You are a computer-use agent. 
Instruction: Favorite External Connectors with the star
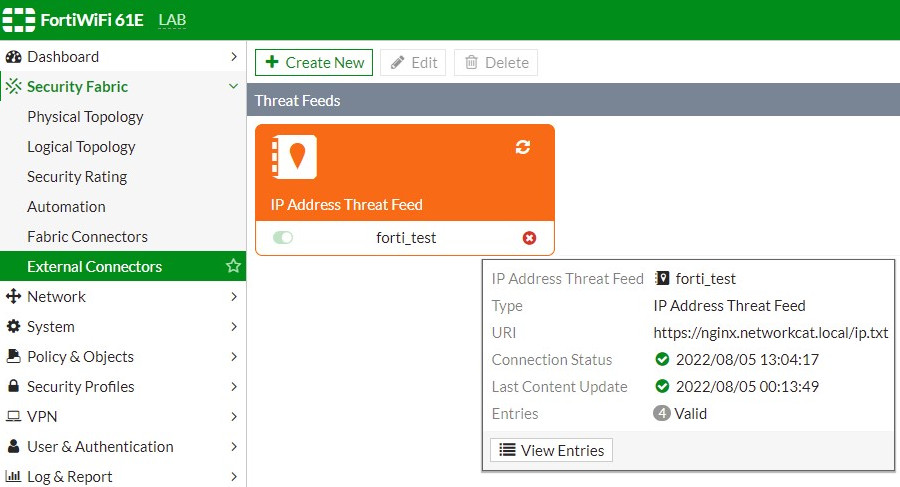click(x=233, y=266)
